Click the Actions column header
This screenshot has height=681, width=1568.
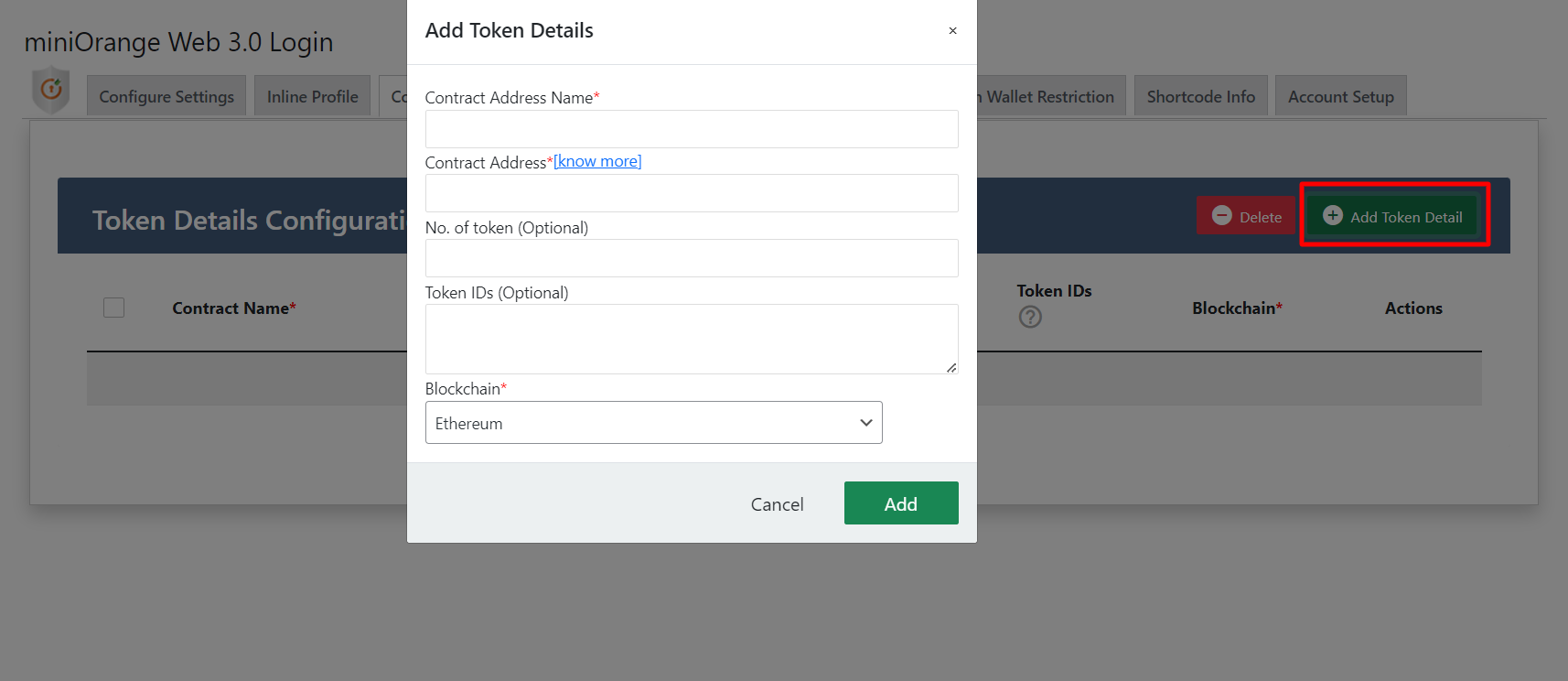(x=1413, y=308)
